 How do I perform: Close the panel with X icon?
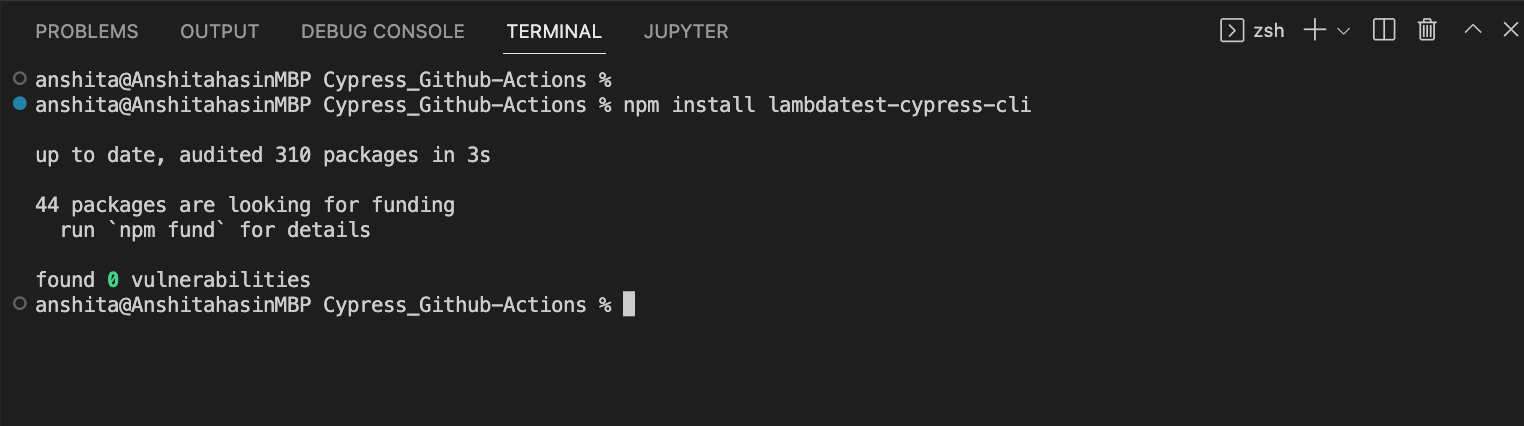point(1510,30)
